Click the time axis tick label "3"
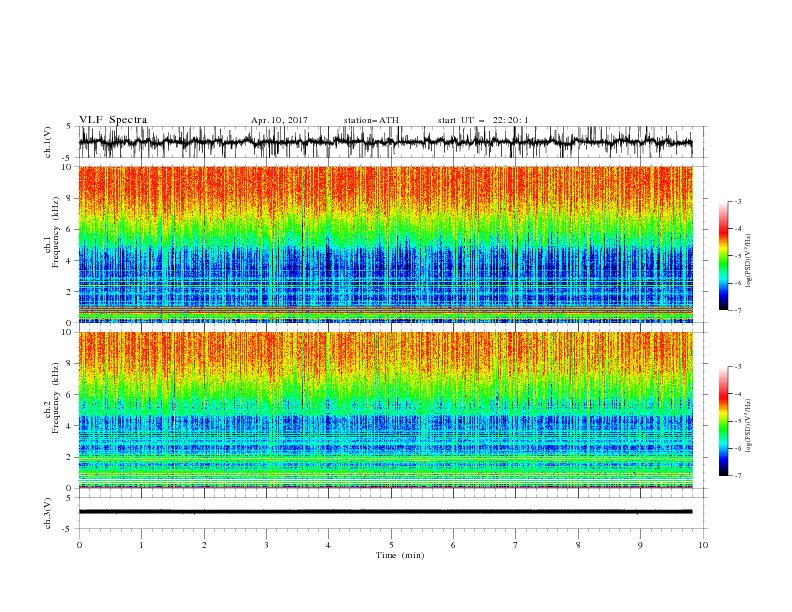The width and height of the screenshot is (792, 612). point(266,545)
